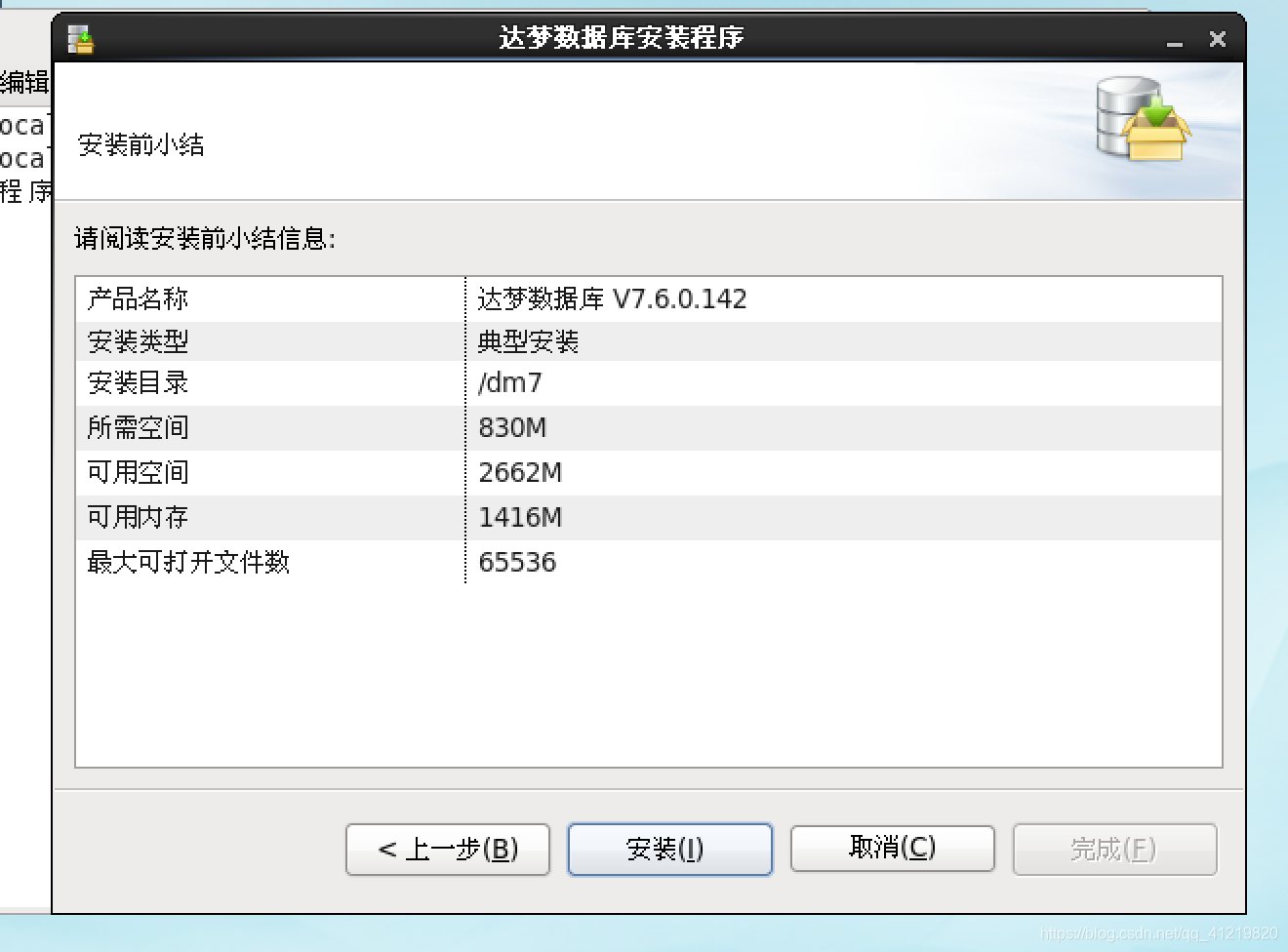The height and width of the screenshot is (952, 1288).
Task: Click the 达梦数据库安装程序 window title
Action: click(x=622, y=38)
